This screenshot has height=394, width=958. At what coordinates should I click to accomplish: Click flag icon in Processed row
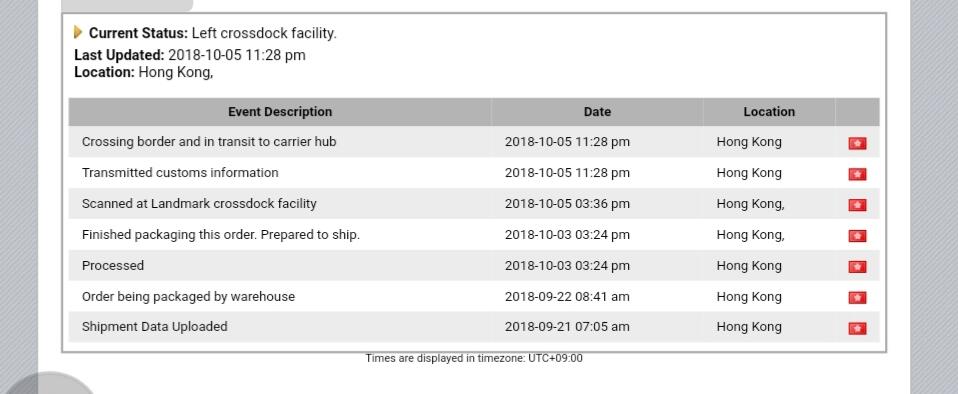[x=857, y=266]
